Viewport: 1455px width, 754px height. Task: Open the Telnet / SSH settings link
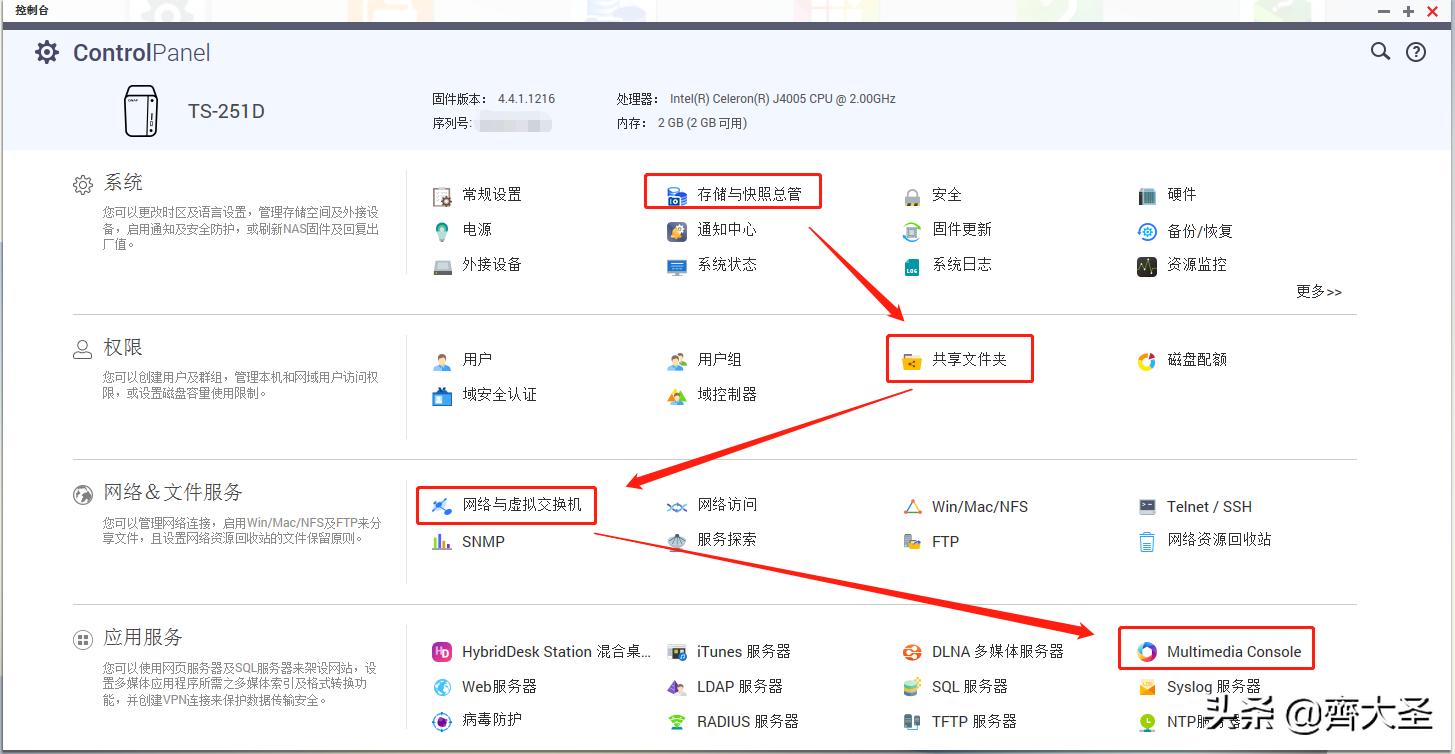[1208, 507]
